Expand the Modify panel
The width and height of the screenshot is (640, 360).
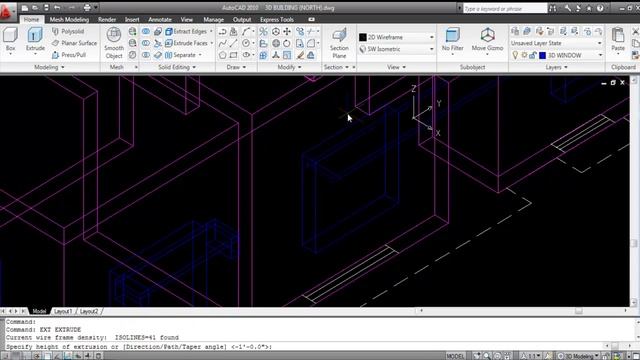coord(289,67)
